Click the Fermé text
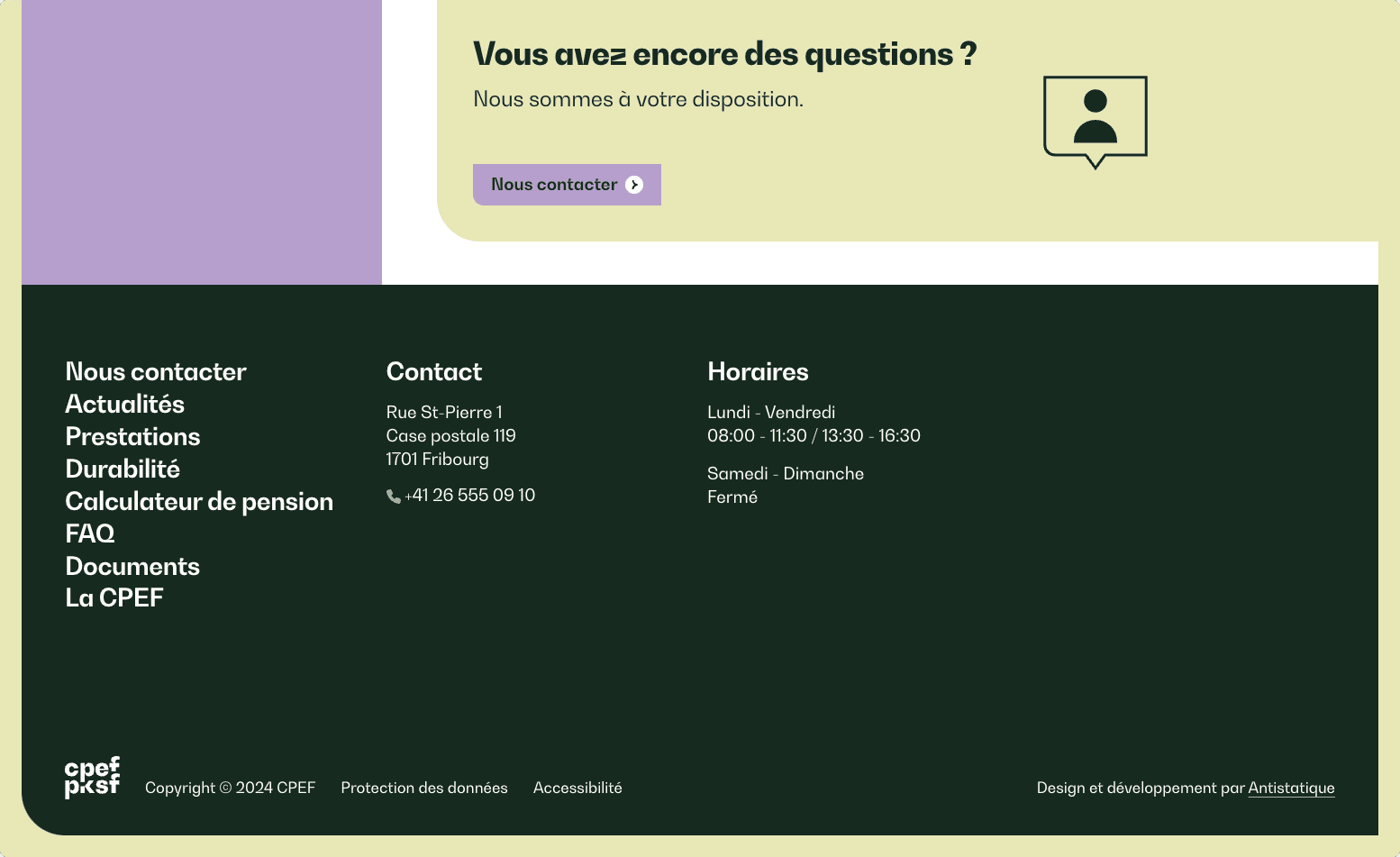 point(732,497)
